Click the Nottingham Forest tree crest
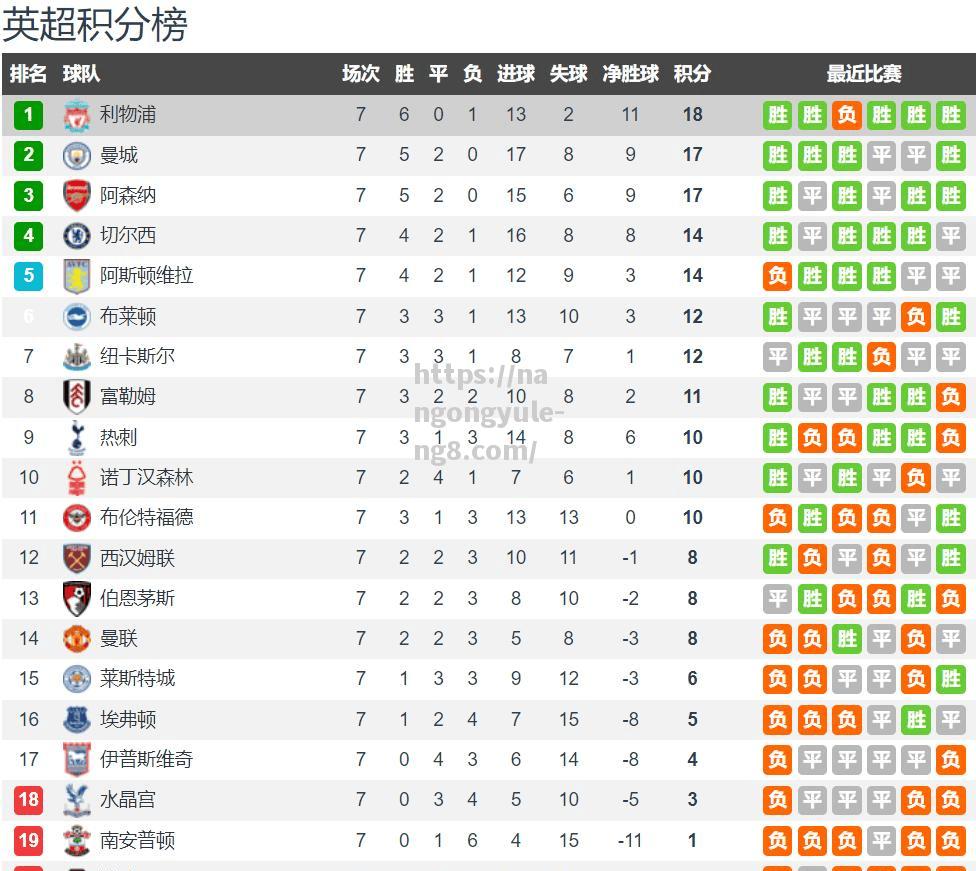The width and height of the screenshot is (976, 871). tap(77, 478)
